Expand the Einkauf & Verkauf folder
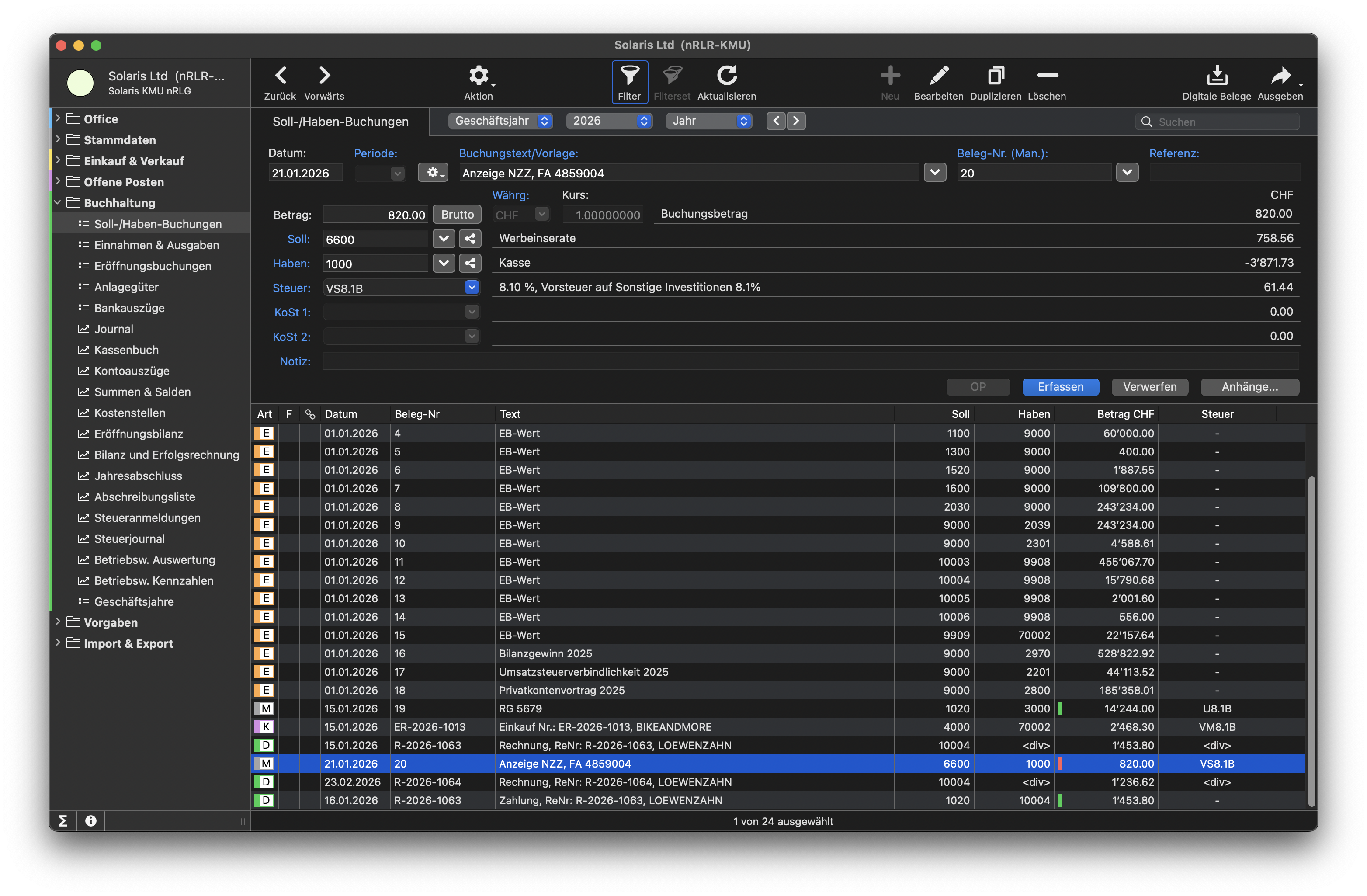The width and height of the screenshot is (1367, 896). tap(58, 161)
